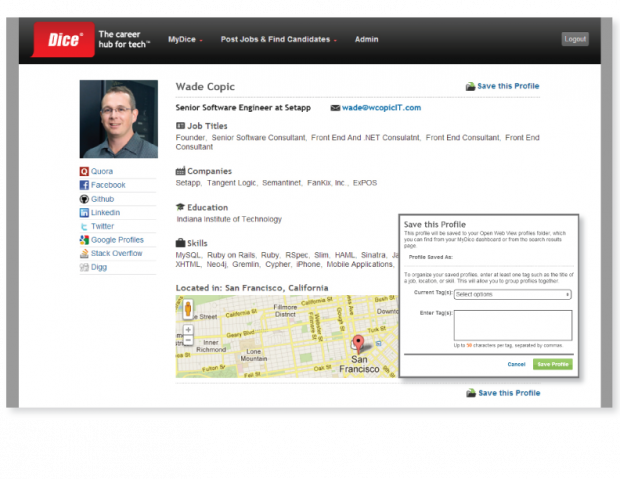Click the Skills briefcase icon

point(180,243)
